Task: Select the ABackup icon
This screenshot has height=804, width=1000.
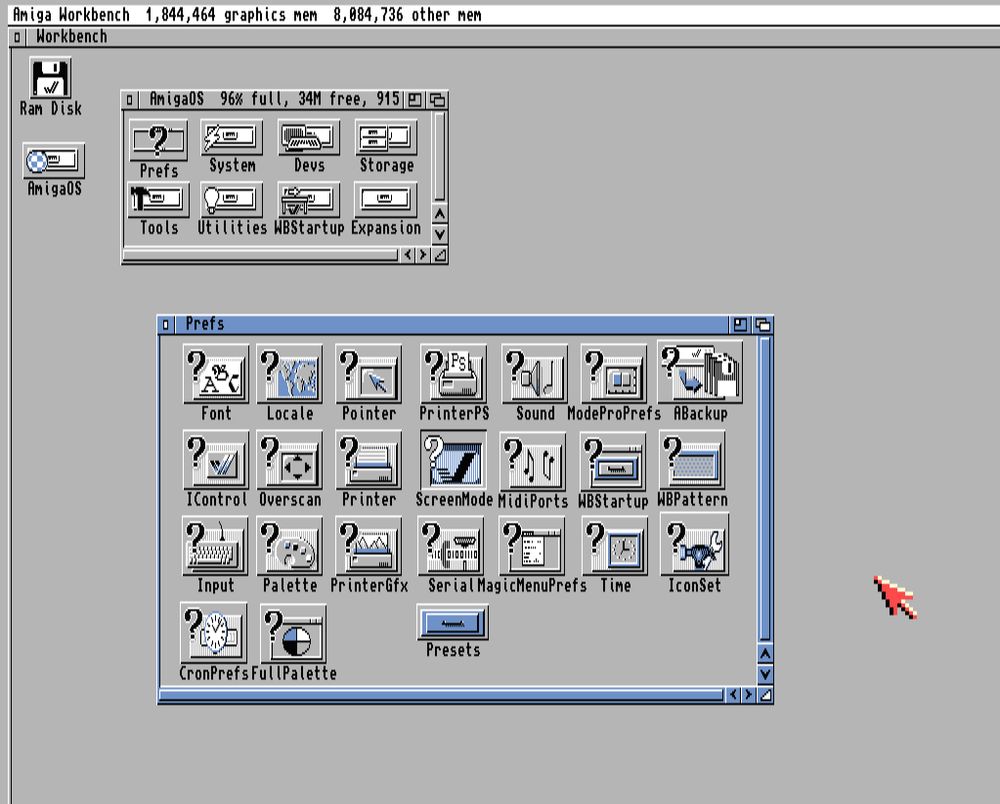Action: tap(700, 372)
